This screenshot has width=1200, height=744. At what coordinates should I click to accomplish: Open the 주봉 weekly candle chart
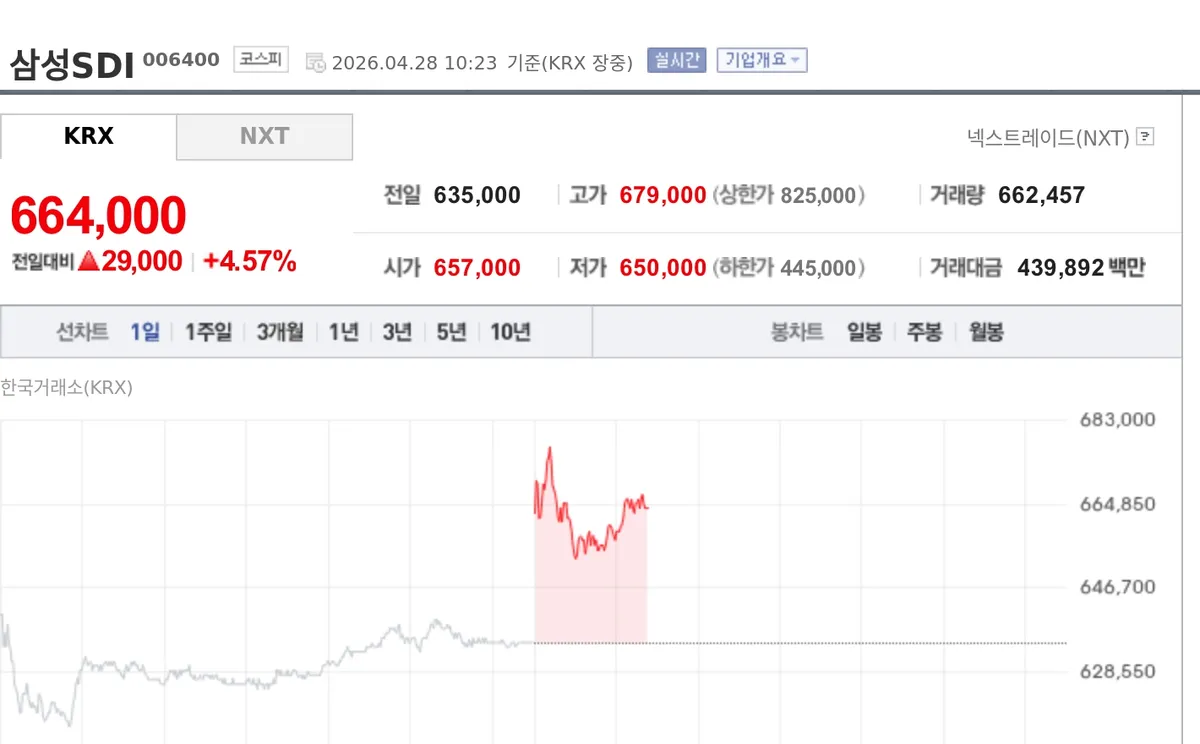click(925, 332)
